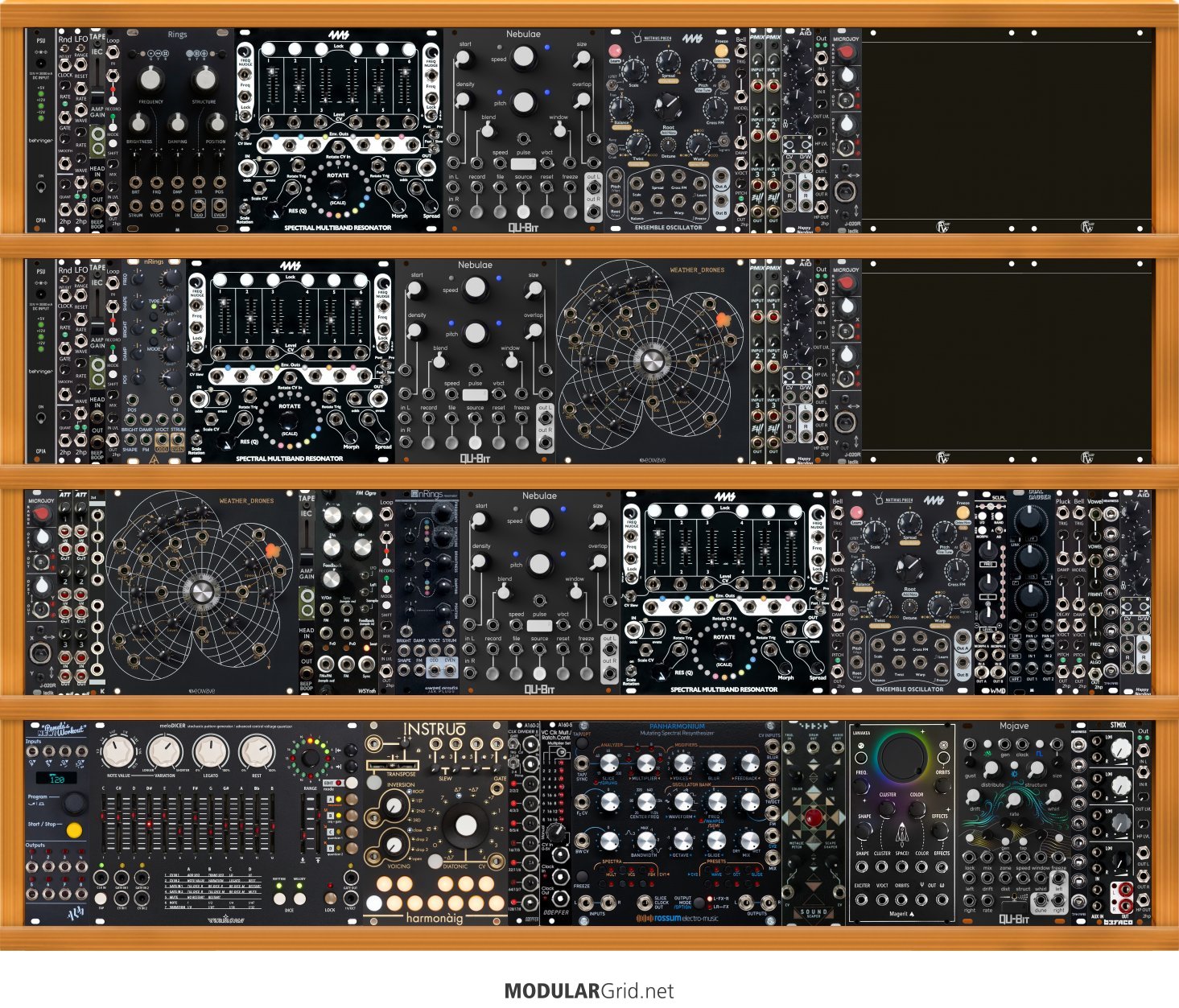Click the yellow Start / Stop button on Pamela's Workout

tap(74, 829)
